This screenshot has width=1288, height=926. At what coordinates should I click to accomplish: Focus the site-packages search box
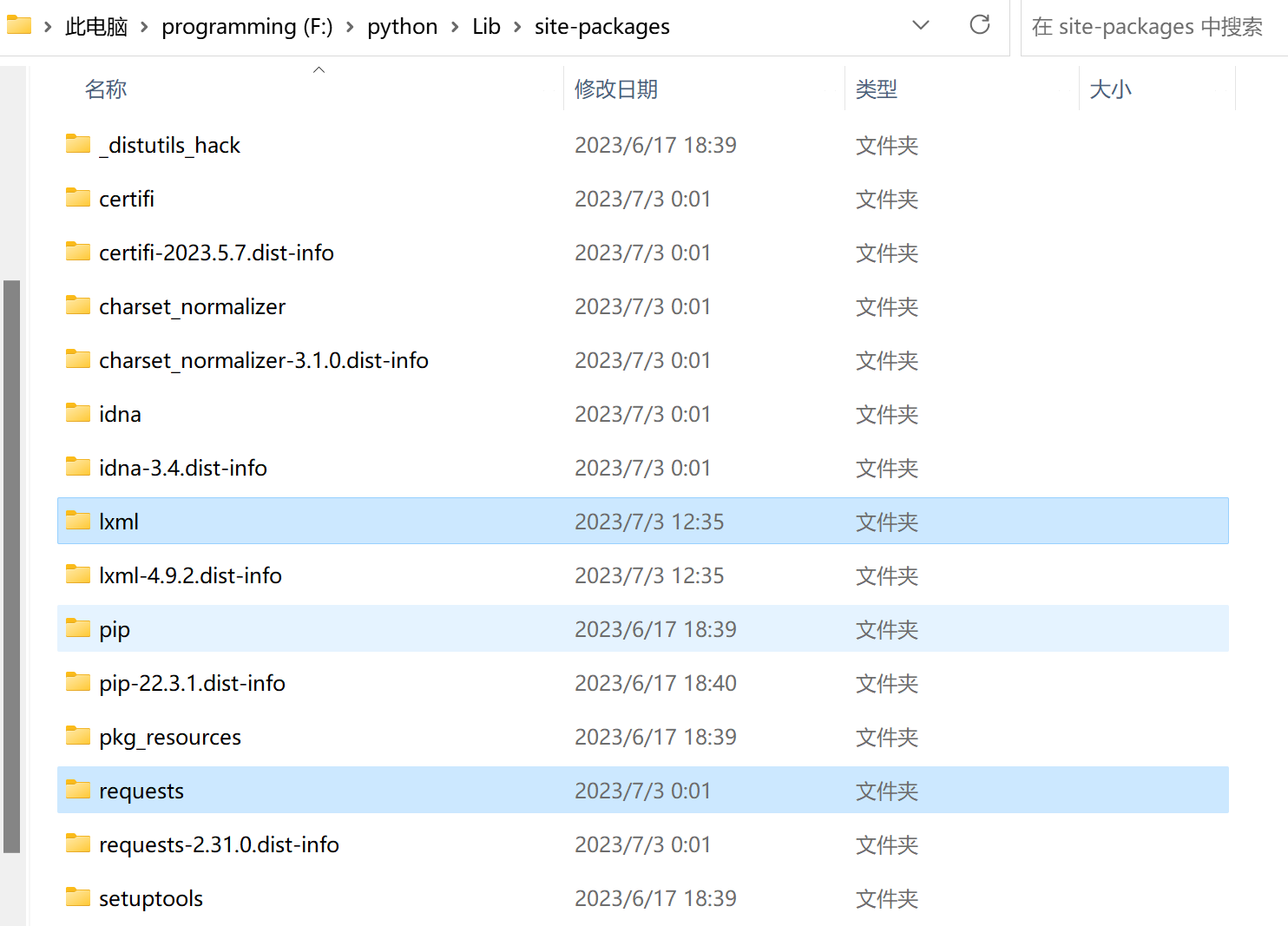click(1153, 27)
